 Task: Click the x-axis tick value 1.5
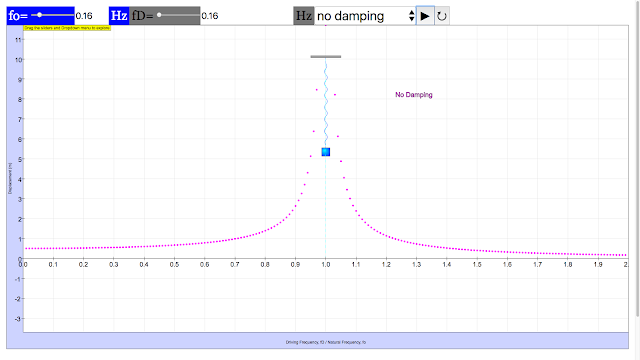477,264
